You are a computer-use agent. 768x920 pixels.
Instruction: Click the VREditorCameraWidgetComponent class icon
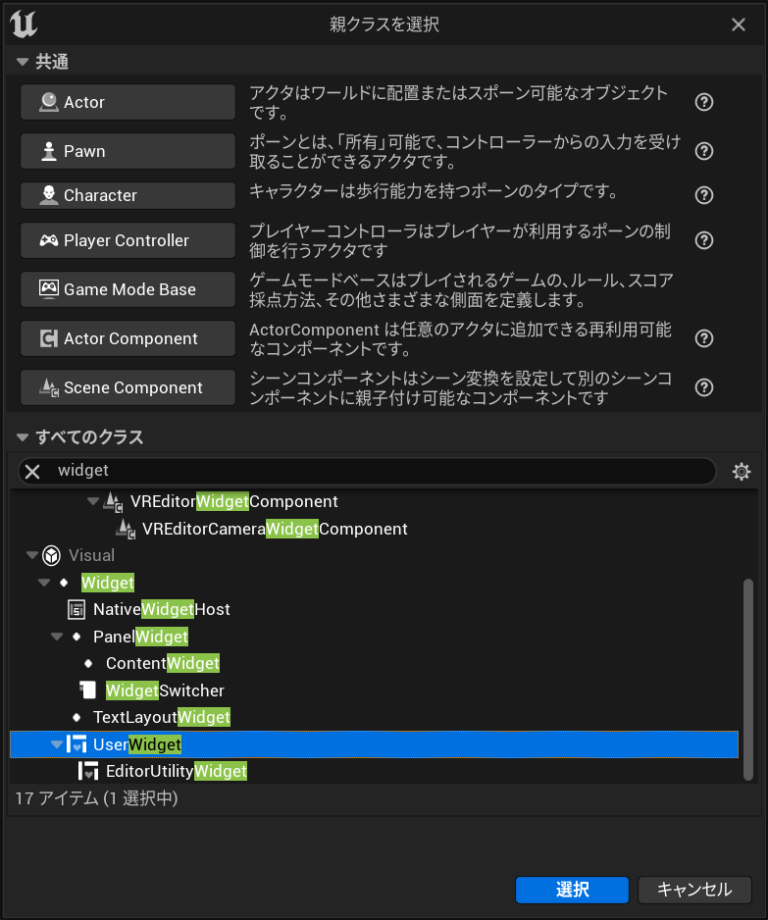(126, 529)
